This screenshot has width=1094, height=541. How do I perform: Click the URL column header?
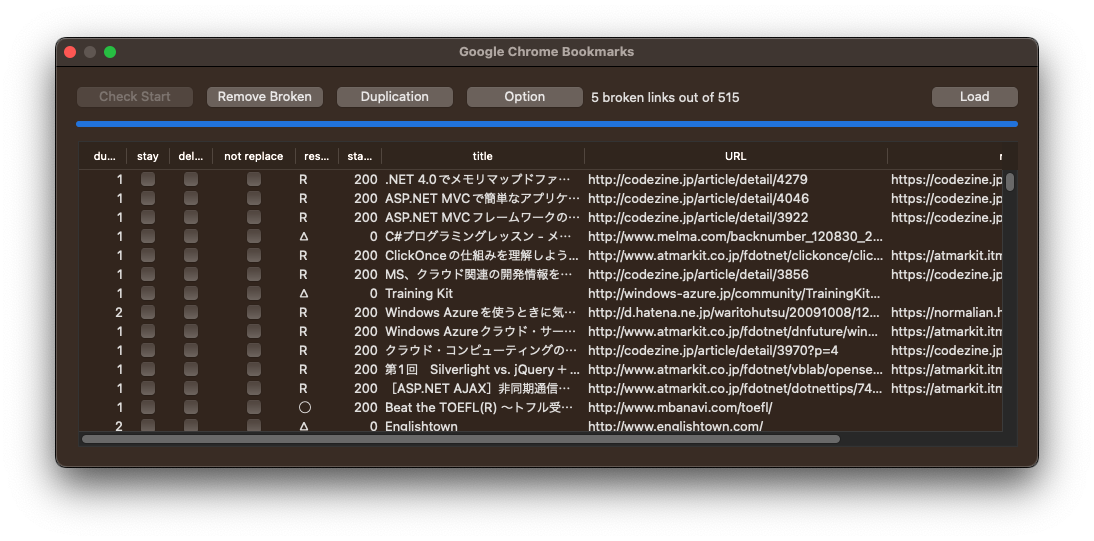tap(735, 156)
